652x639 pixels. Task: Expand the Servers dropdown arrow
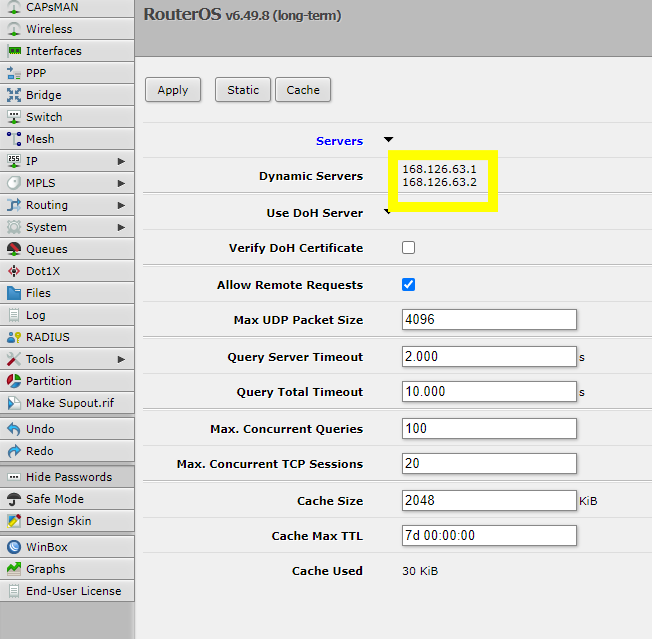point(388,140)
